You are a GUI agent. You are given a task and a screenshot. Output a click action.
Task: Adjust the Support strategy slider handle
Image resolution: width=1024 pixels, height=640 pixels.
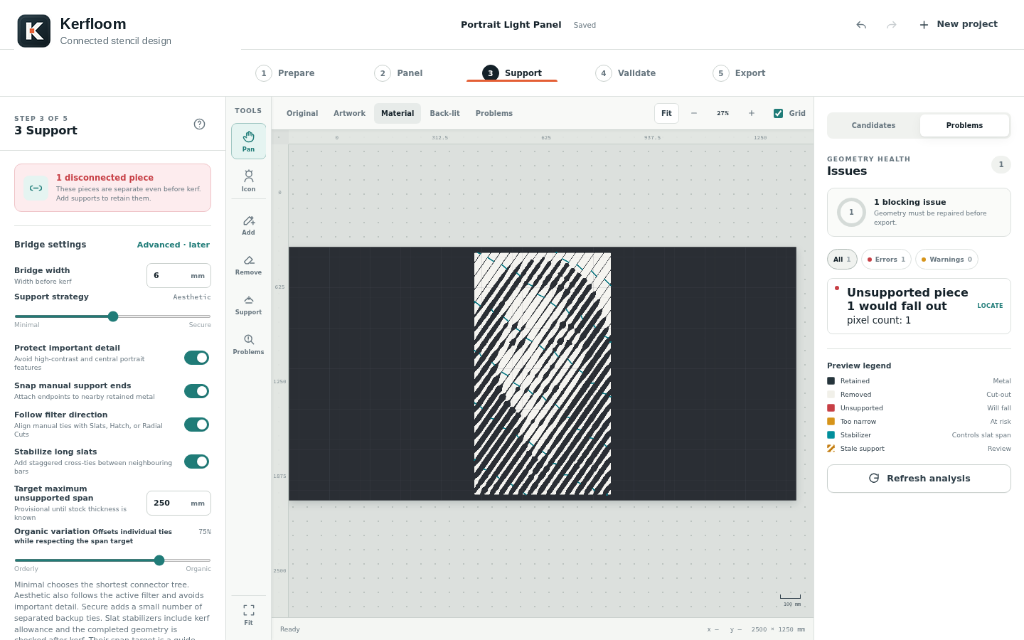[x=113, y=316]
